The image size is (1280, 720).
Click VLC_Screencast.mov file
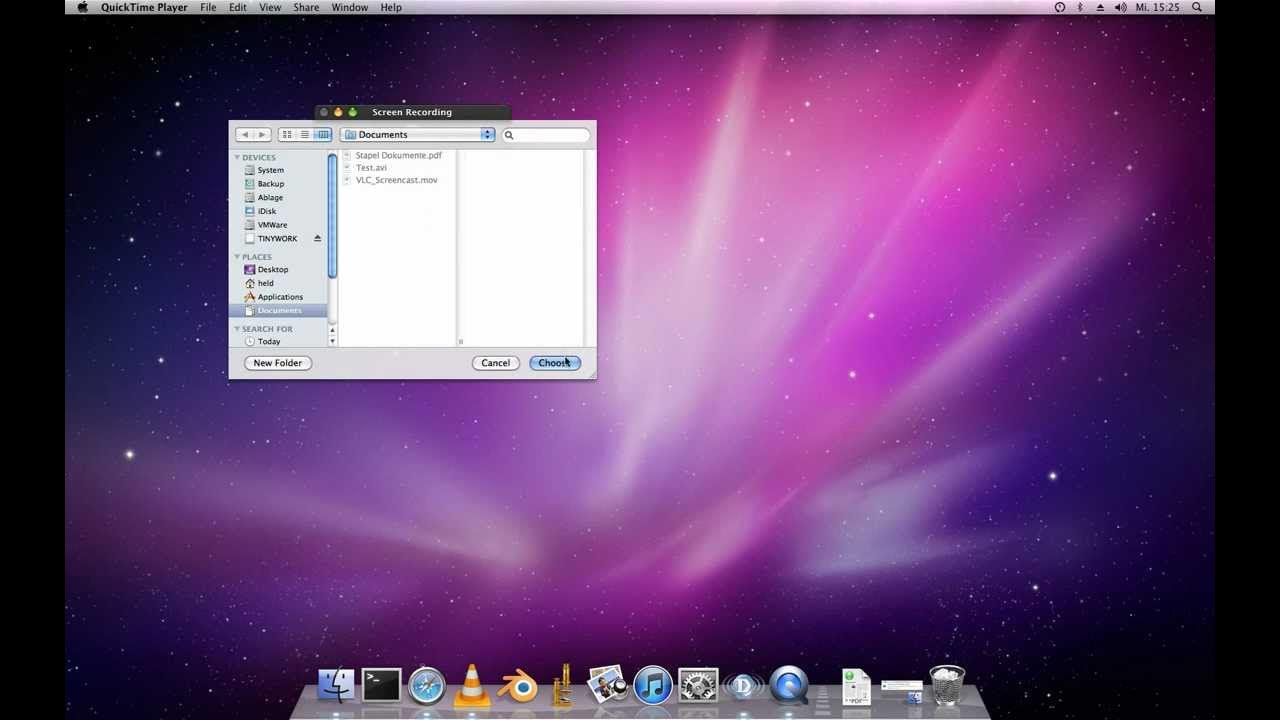coord(398,180)
